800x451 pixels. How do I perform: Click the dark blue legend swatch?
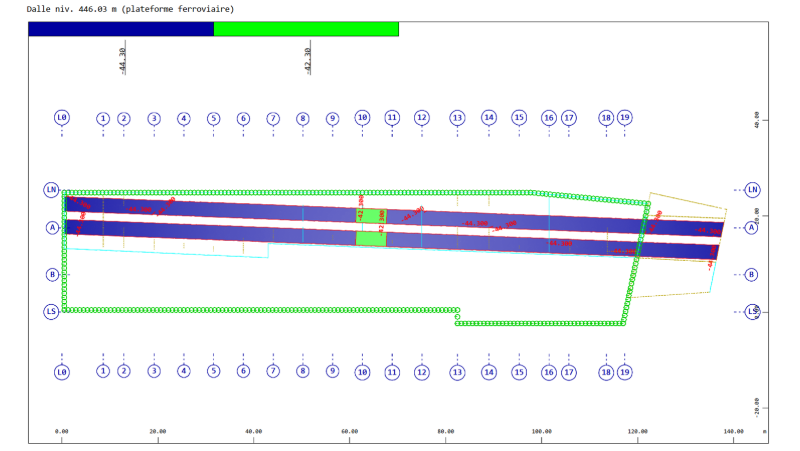pyautogui.click(x=121, y=29)
